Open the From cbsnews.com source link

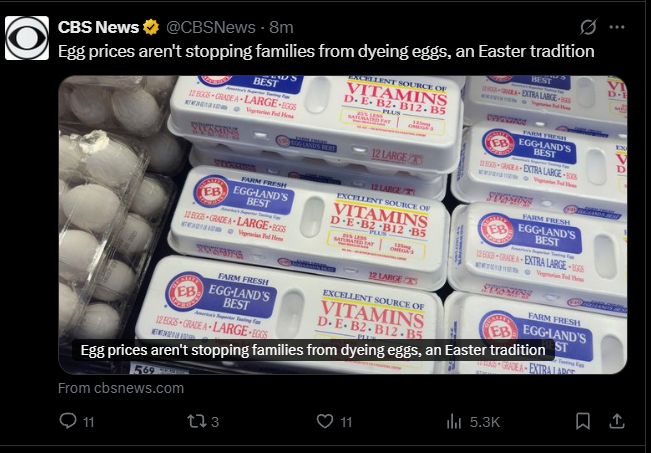(x=121, y=388)
